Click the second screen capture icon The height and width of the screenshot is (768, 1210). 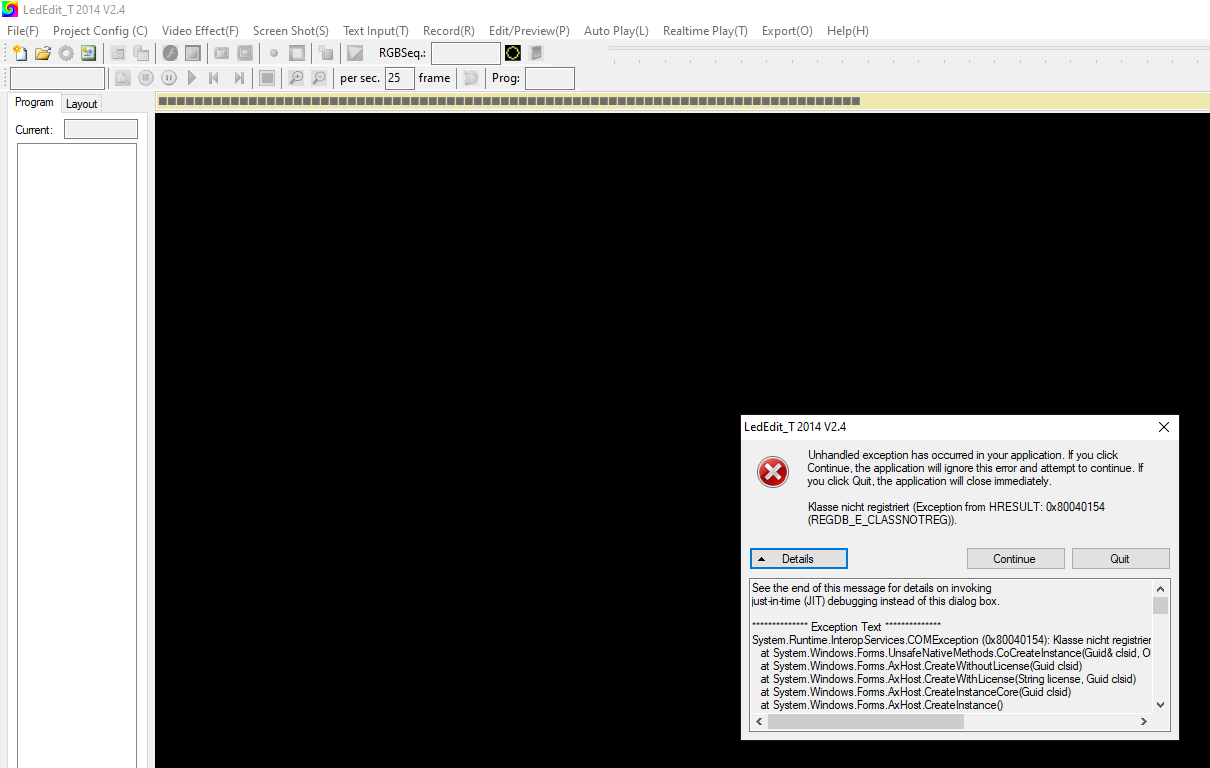(245, 53)
